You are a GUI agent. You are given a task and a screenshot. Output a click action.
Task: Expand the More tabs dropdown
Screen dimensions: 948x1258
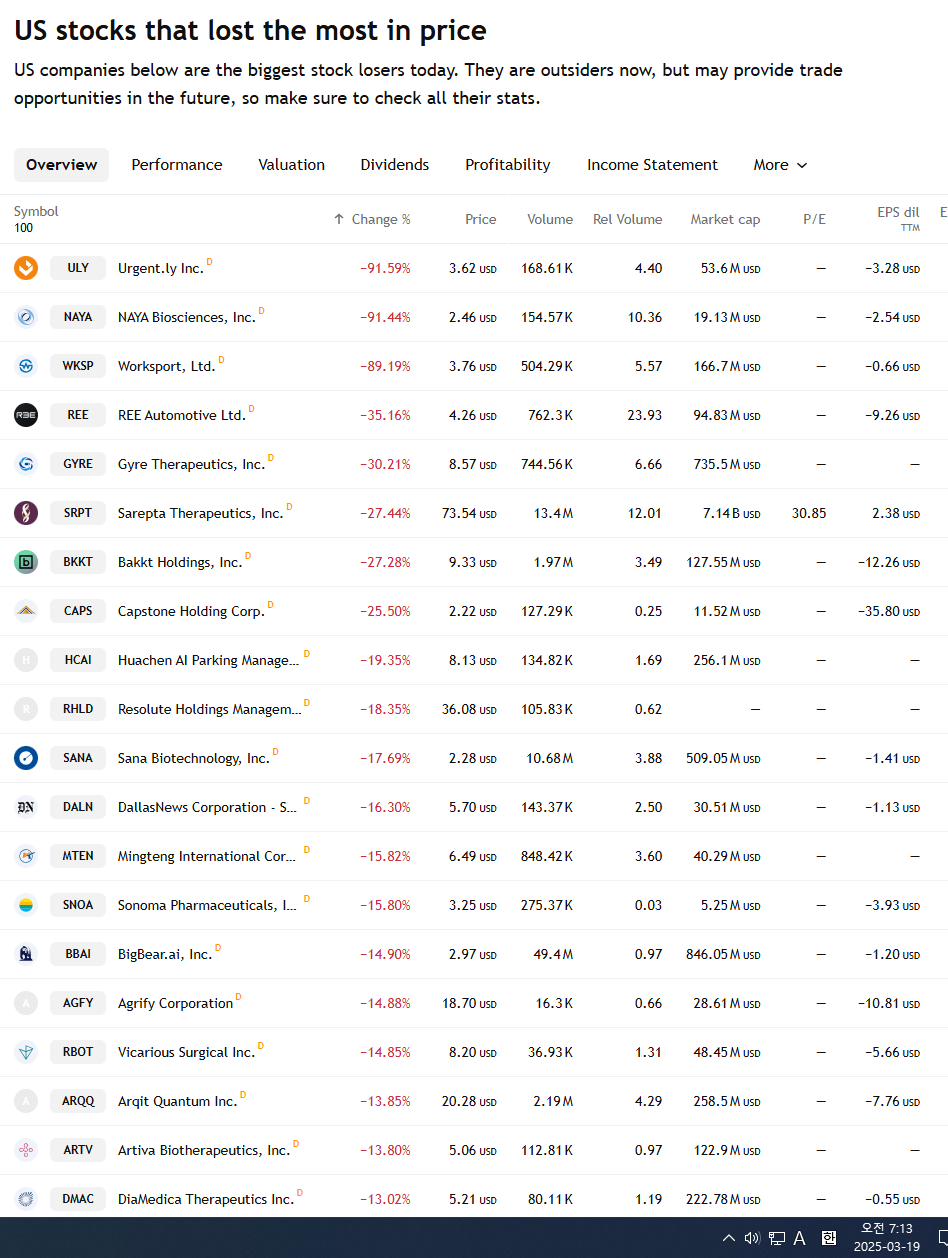tap(780, 165)
